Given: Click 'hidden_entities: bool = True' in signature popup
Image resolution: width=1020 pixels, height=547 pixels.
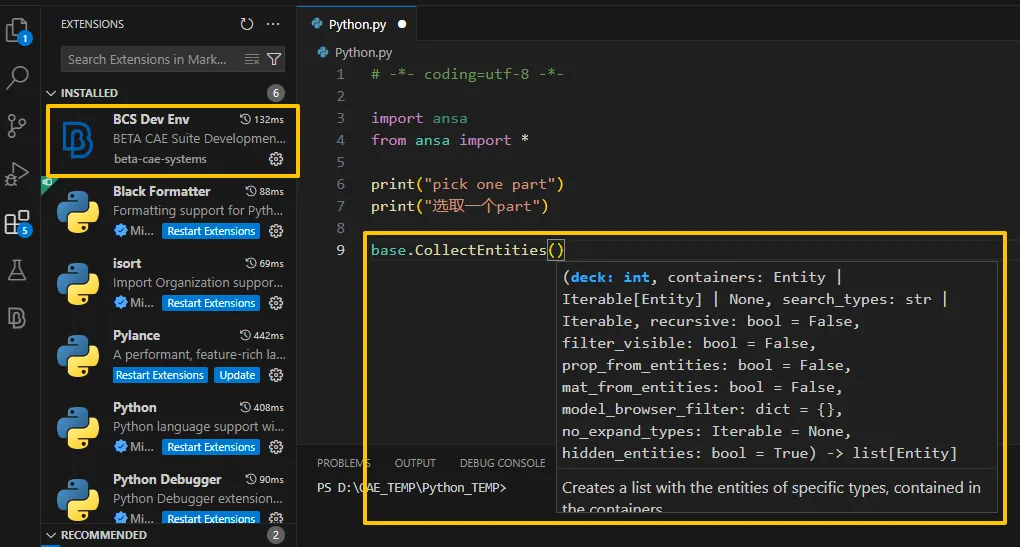Looking at the screenshot, I should click(x=684, y=453).
